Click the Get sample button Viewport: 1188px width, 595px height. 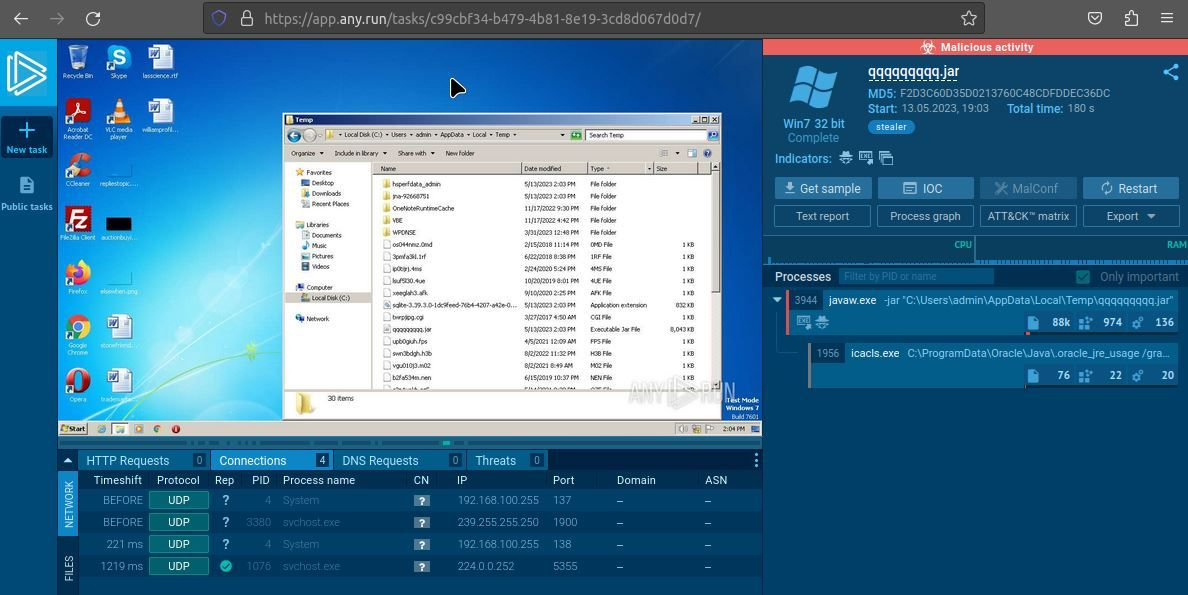[823, 189]
